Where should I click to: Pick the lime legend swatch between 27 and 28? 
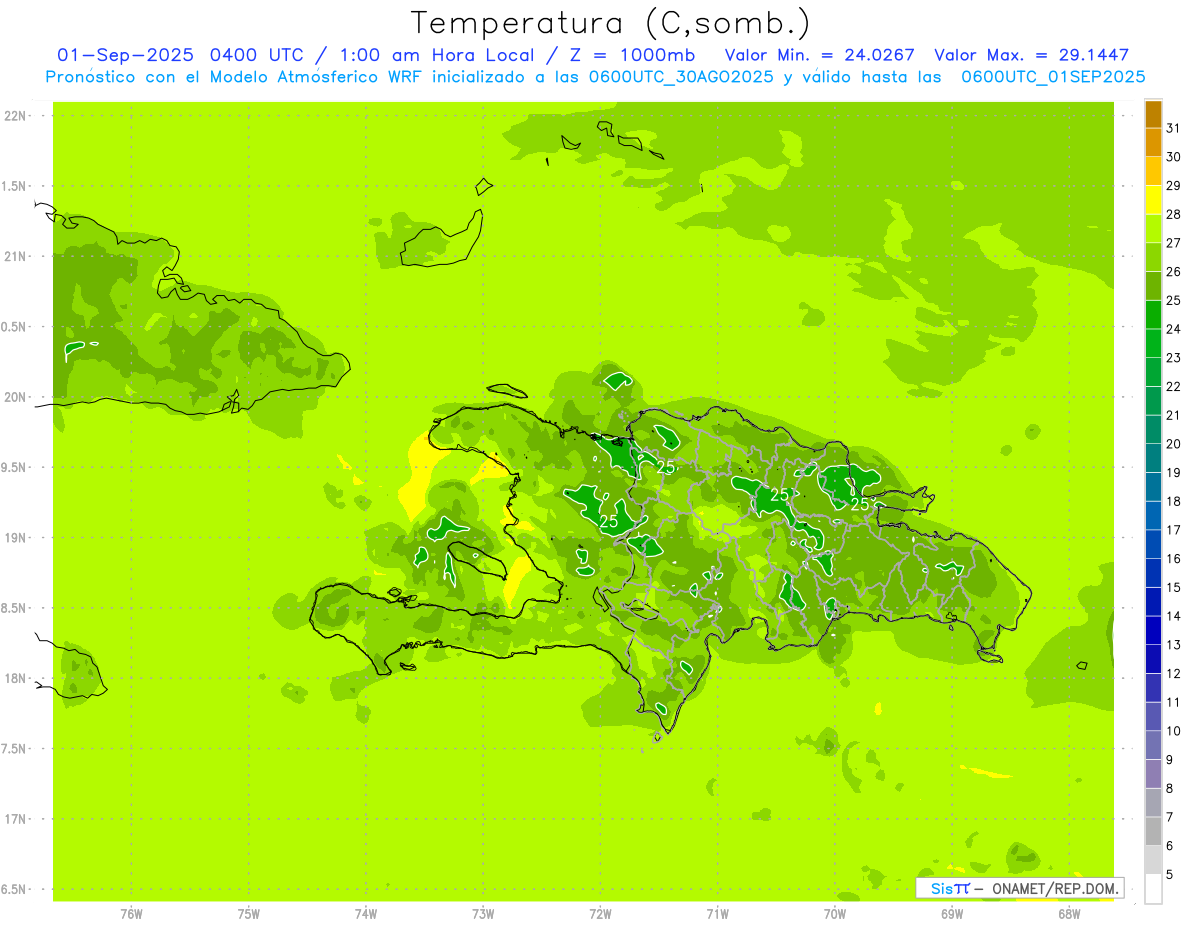[x=1153, y=229]
